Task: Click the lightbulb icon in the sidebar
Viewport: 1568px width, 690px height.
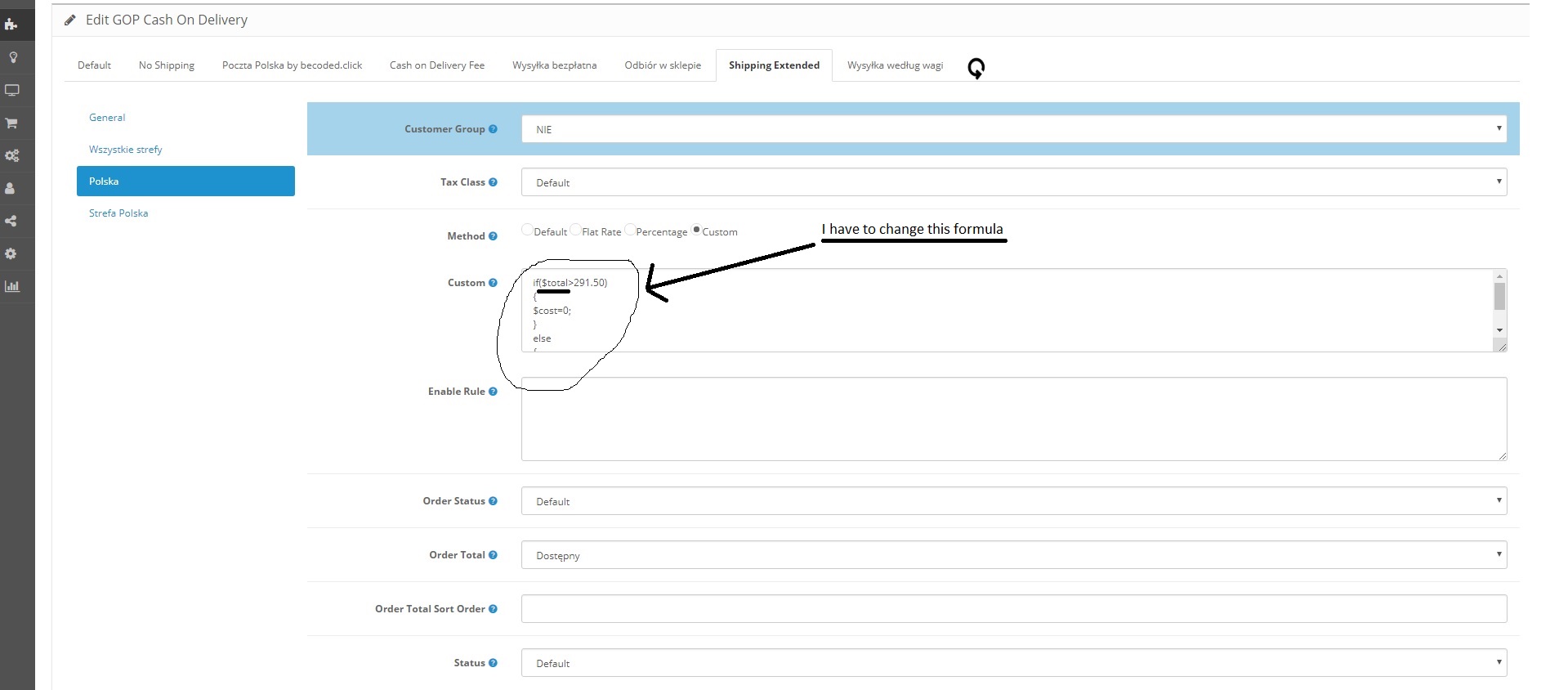Action: click(x=12, y=57)
